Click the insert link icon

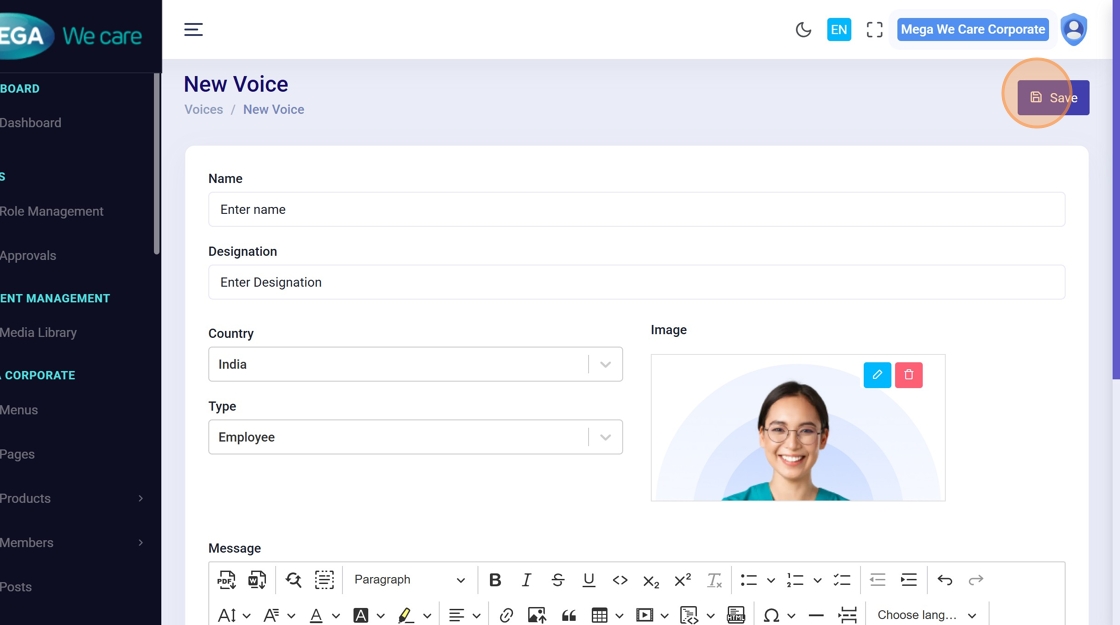(x=506, y=615)
